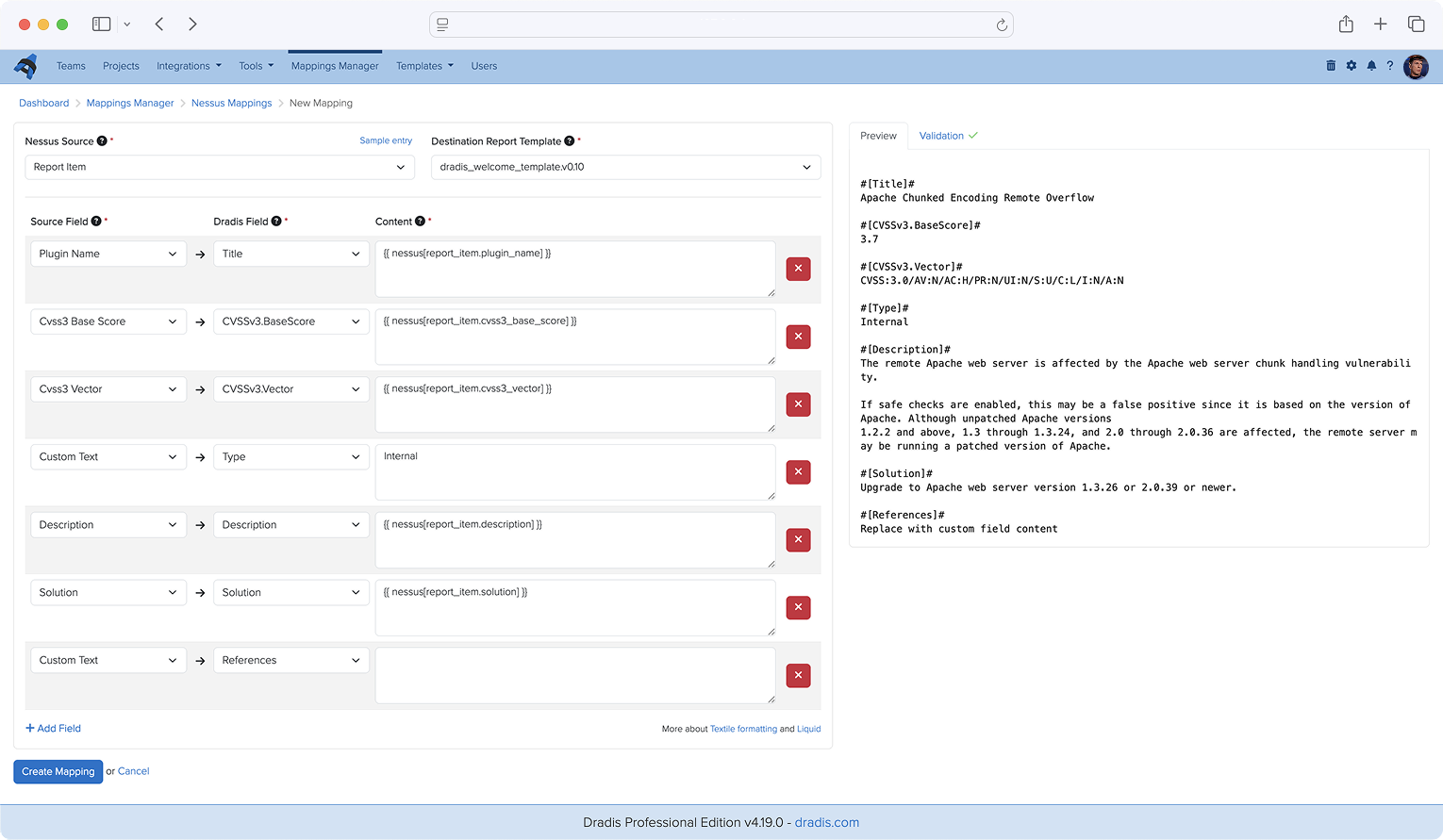
Task: Open the Nessus Source Report Item dropdown
Action: [x=220, y=167]
